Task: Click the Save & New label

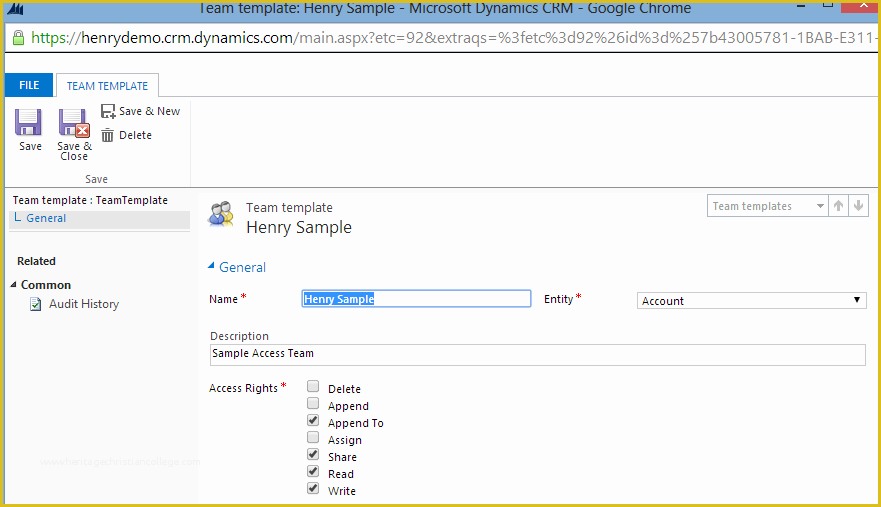Action: (x=149, y=111)
